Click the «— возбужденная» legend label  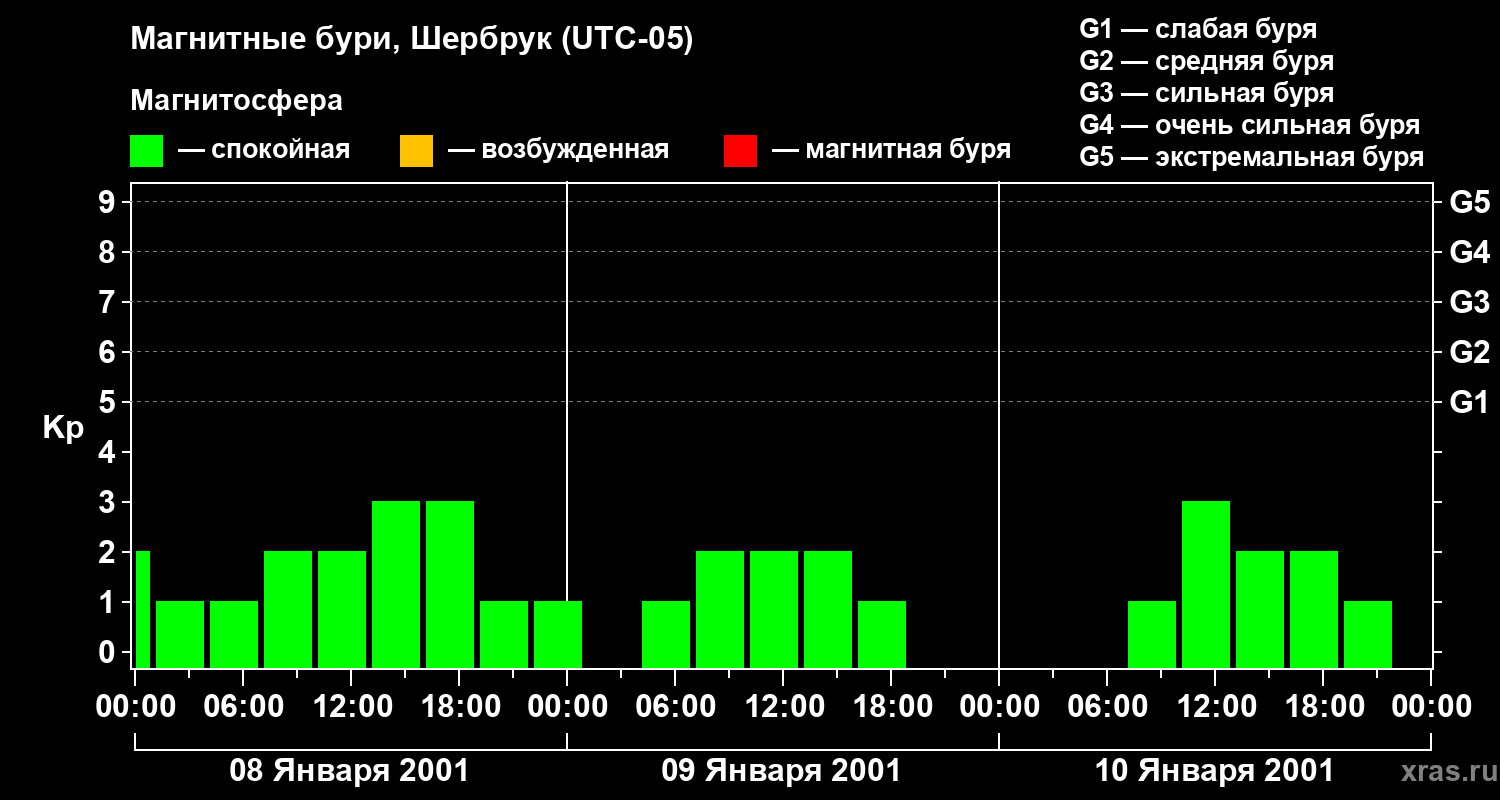coord(558,150)
